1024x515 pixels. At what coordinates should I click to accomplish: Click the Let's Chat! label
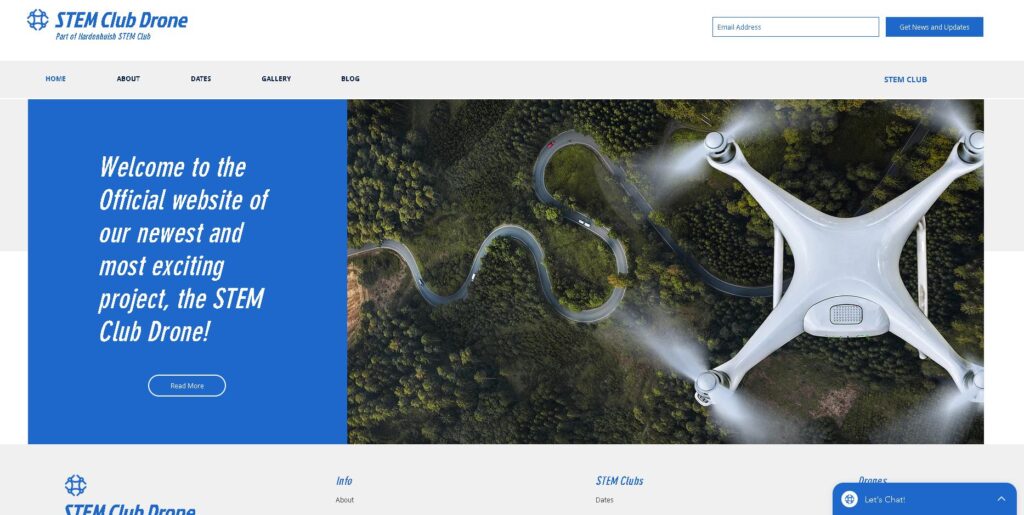coord(884,499)
